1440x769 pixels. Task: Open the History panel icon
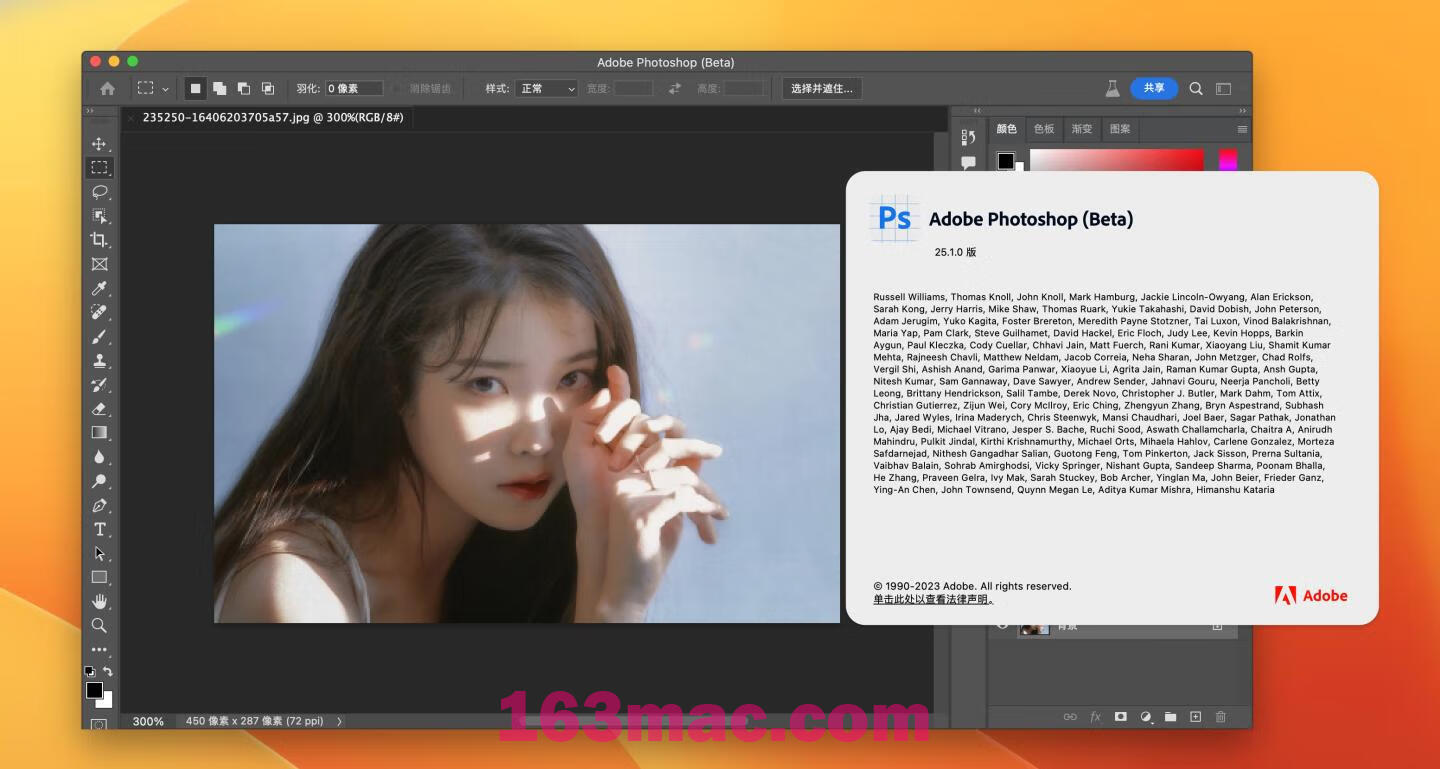coord(968,137)
